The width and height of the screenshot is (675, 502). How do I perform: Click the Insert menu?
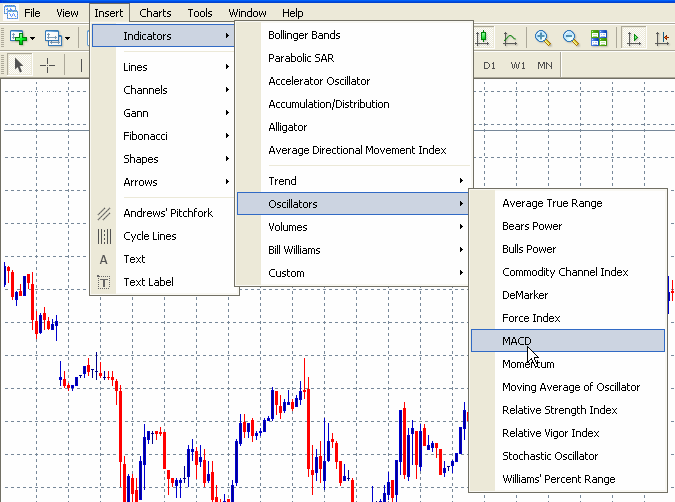(x=108, y=13)
